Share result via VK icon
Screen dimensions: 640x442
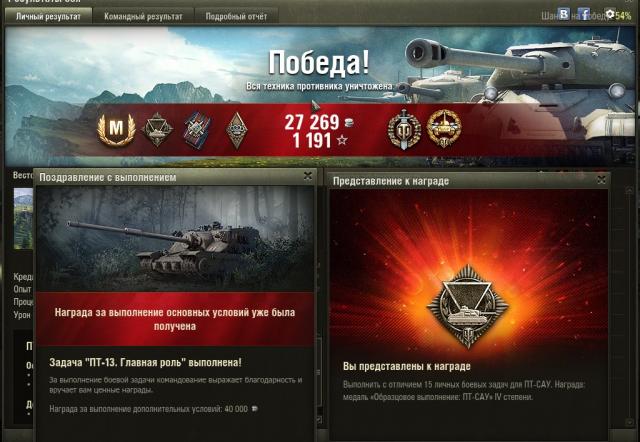[564, 14]
